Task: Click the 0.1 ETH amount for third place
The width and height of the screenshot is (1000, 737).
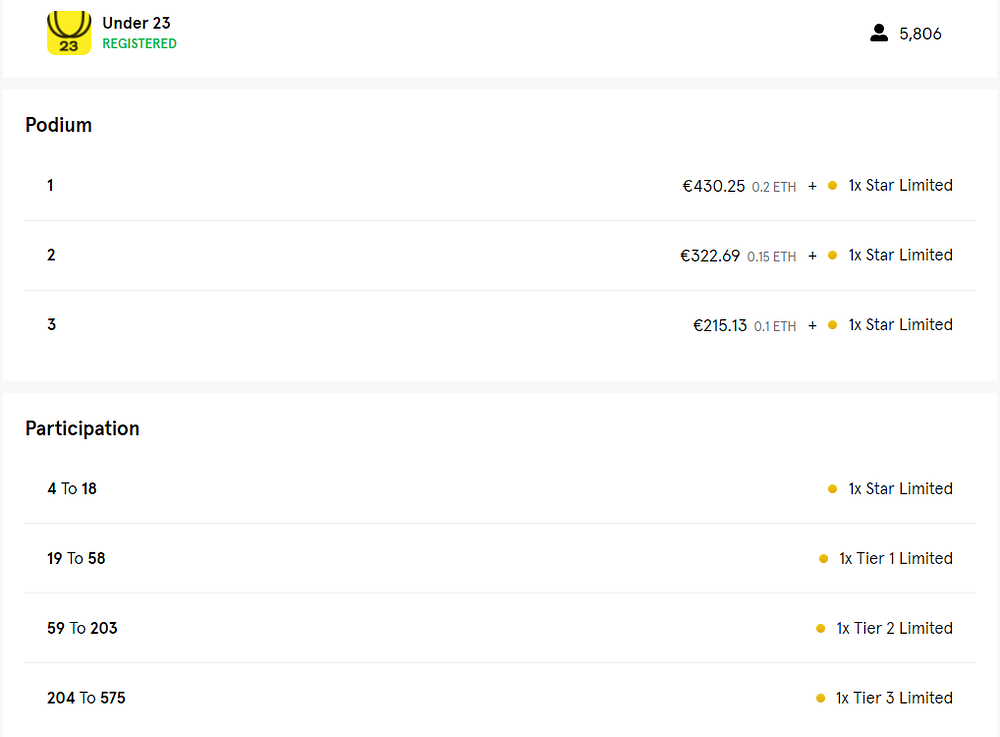Action: pos(775,326)
